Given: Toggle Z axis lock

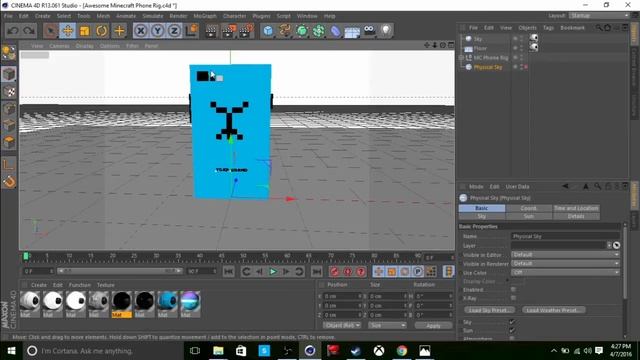Looking at the screenshot, I should point(174,31).
